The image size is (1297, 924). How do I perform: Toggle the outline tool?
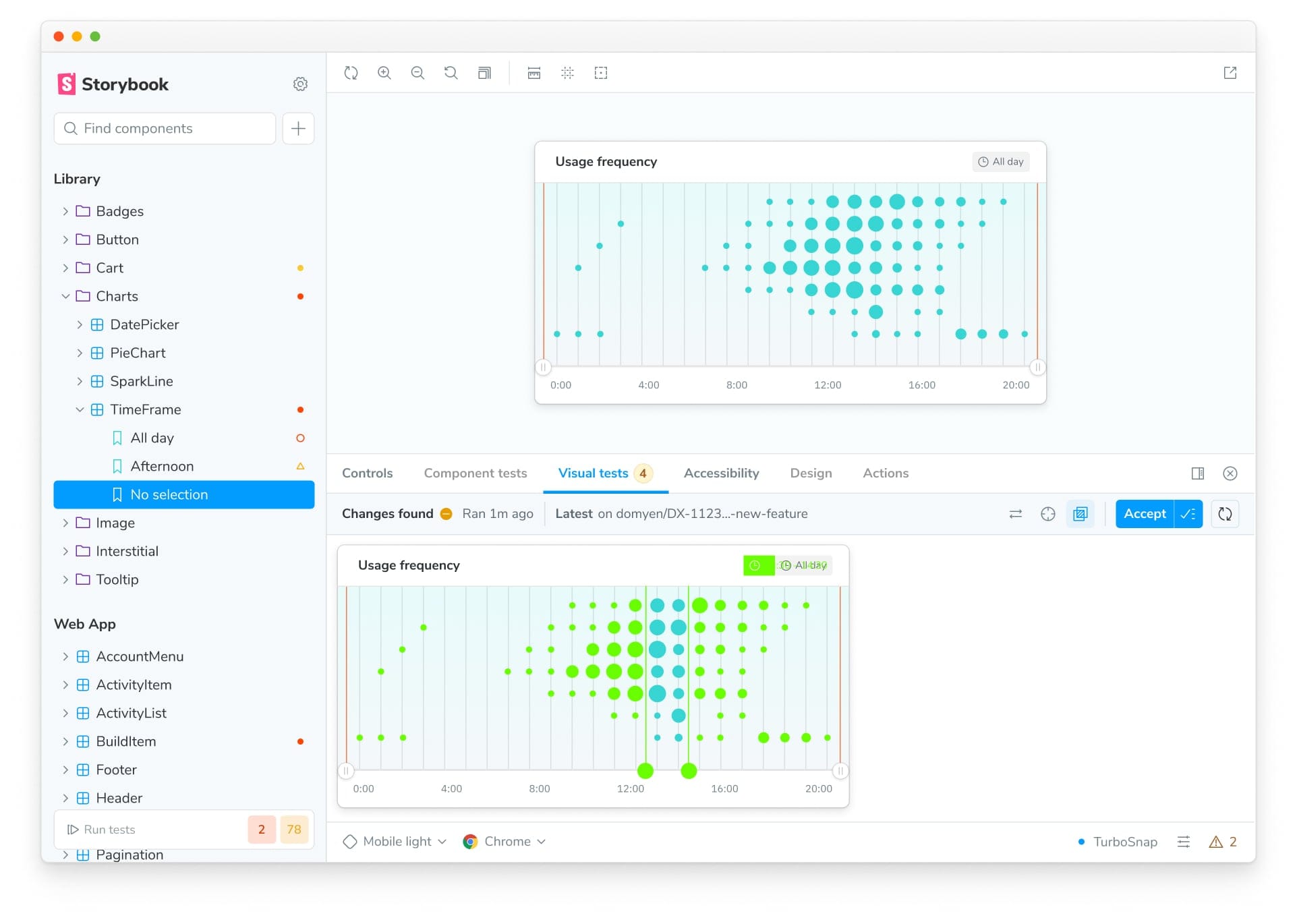click(x=600, y=73)
